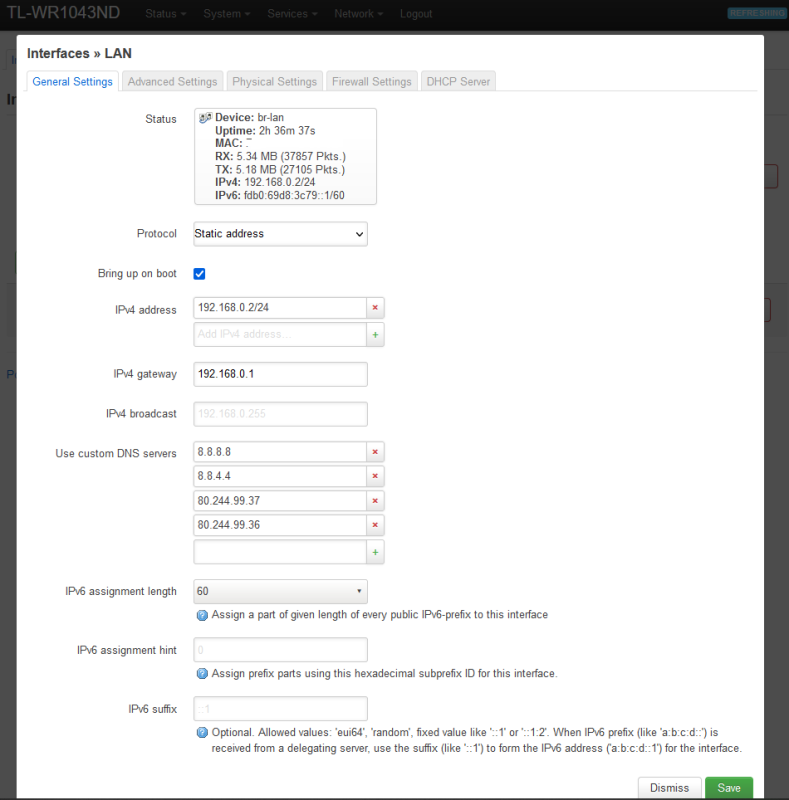The height and width of the screenshot is (800, 789).
Task: Click the REFRESHING indicator badge
Action: (757, 13)
